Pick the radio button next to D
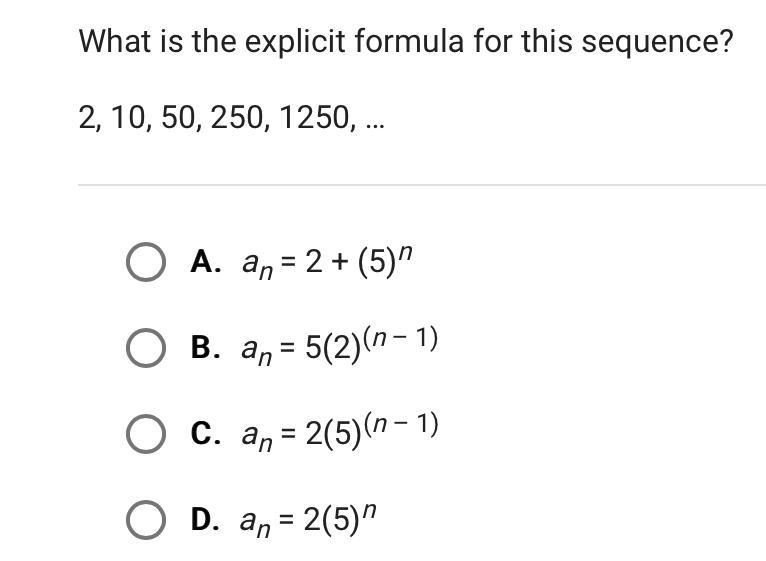The height and width of the screenshot is (561, 766). click(146, 520)
